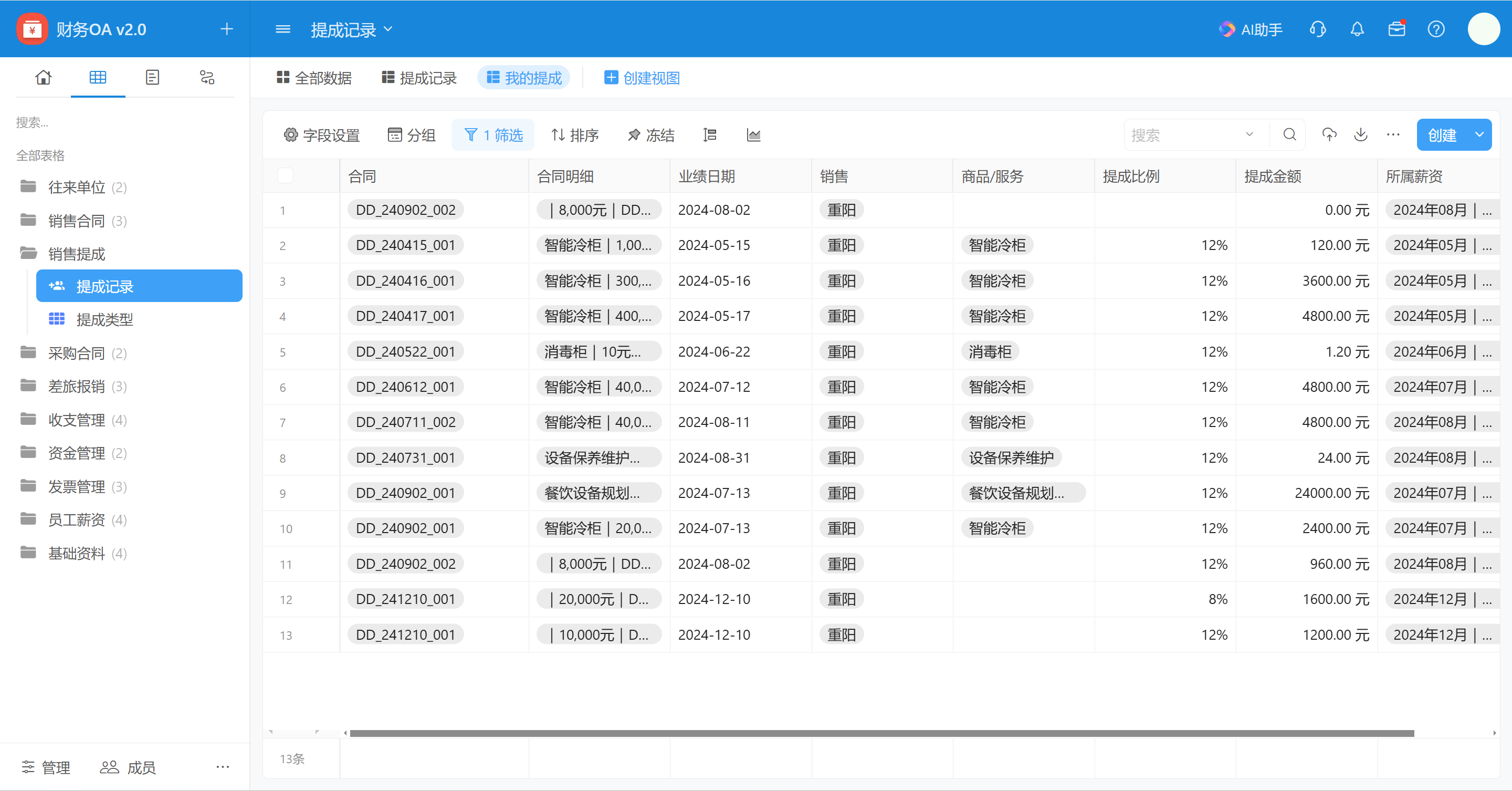Expand the 提成记录 title dropdown
The width and height of the screenshot is (1512, 791).
pyautogui.click(x=388, y=29)
